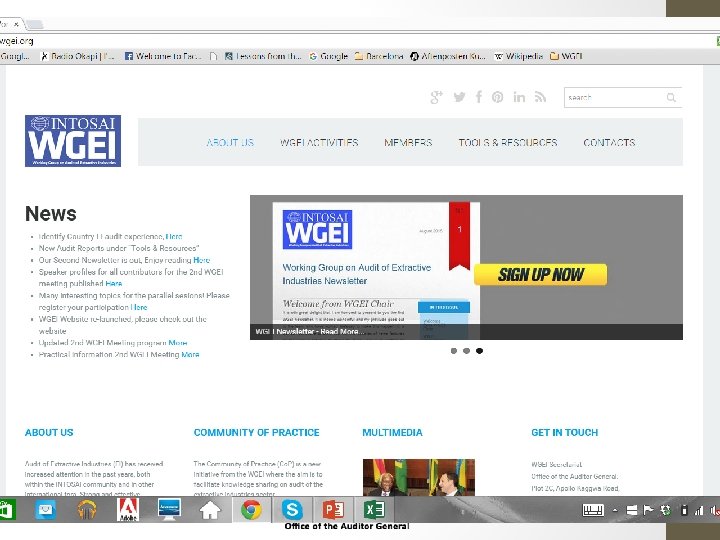Open the ABOUT US menu
The height and width of the screenshot is (540, 720).
pyautogui.click(x=230, y=142)
